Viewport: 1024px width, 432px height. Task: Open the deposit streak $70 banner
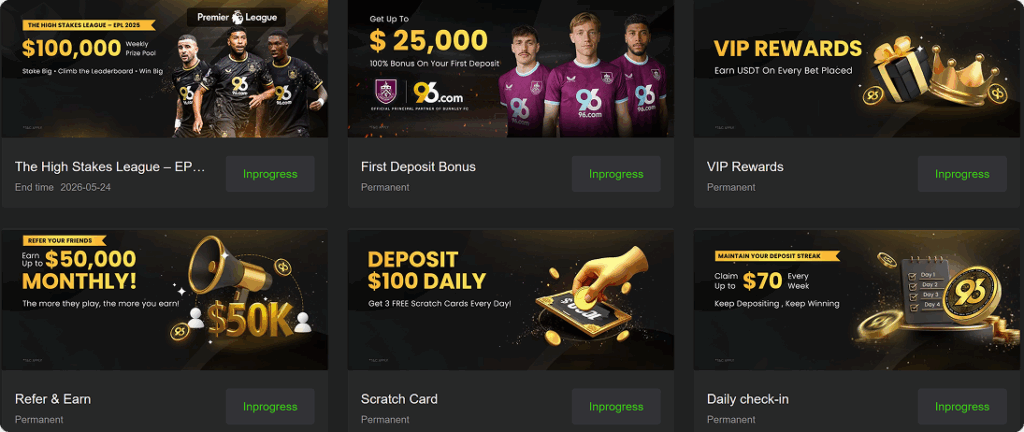pos(857,300)
